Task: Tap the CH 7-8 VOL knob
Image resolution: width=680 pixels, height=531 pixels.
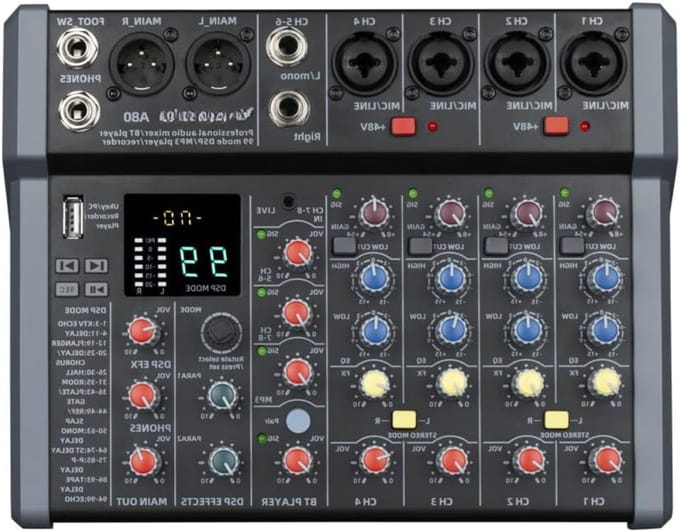Action: (297, 312)
